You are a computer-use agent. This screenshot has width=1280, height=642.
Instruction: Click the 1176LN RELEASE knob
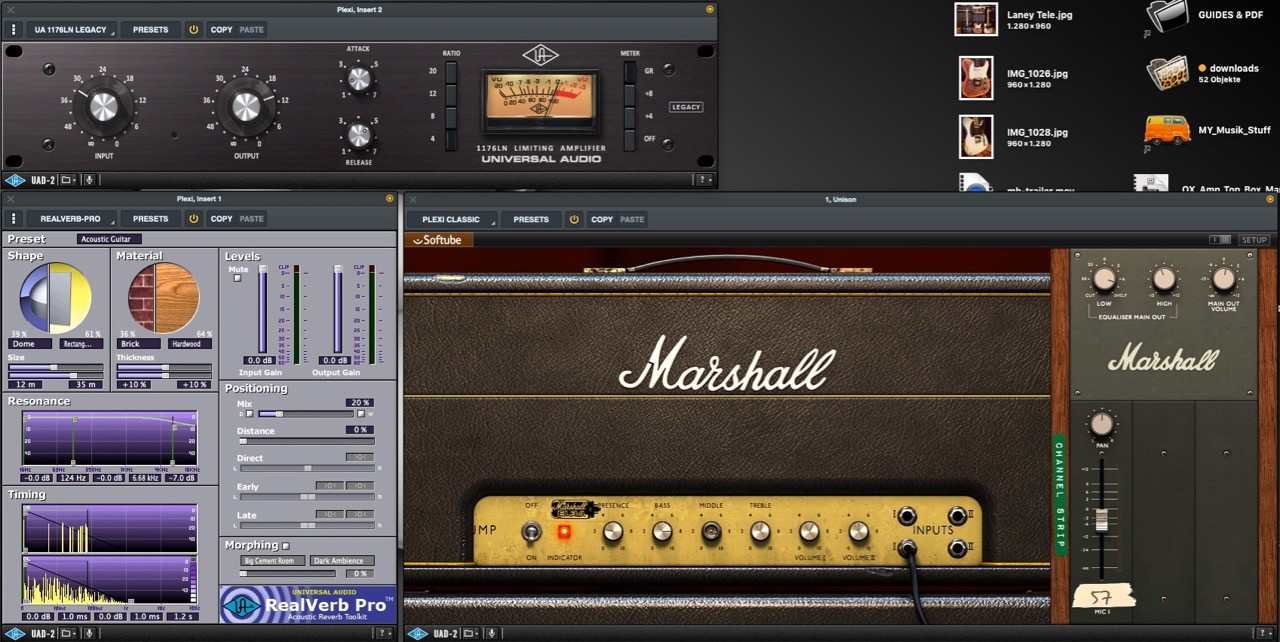click(x=359, y=133)
